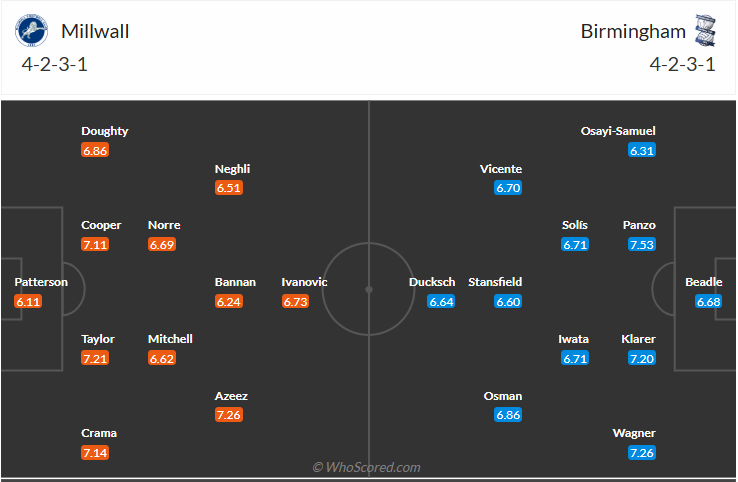Click Ducksch's 6.64 rating badge
738x482 pixels.
(x=442, y=301)
